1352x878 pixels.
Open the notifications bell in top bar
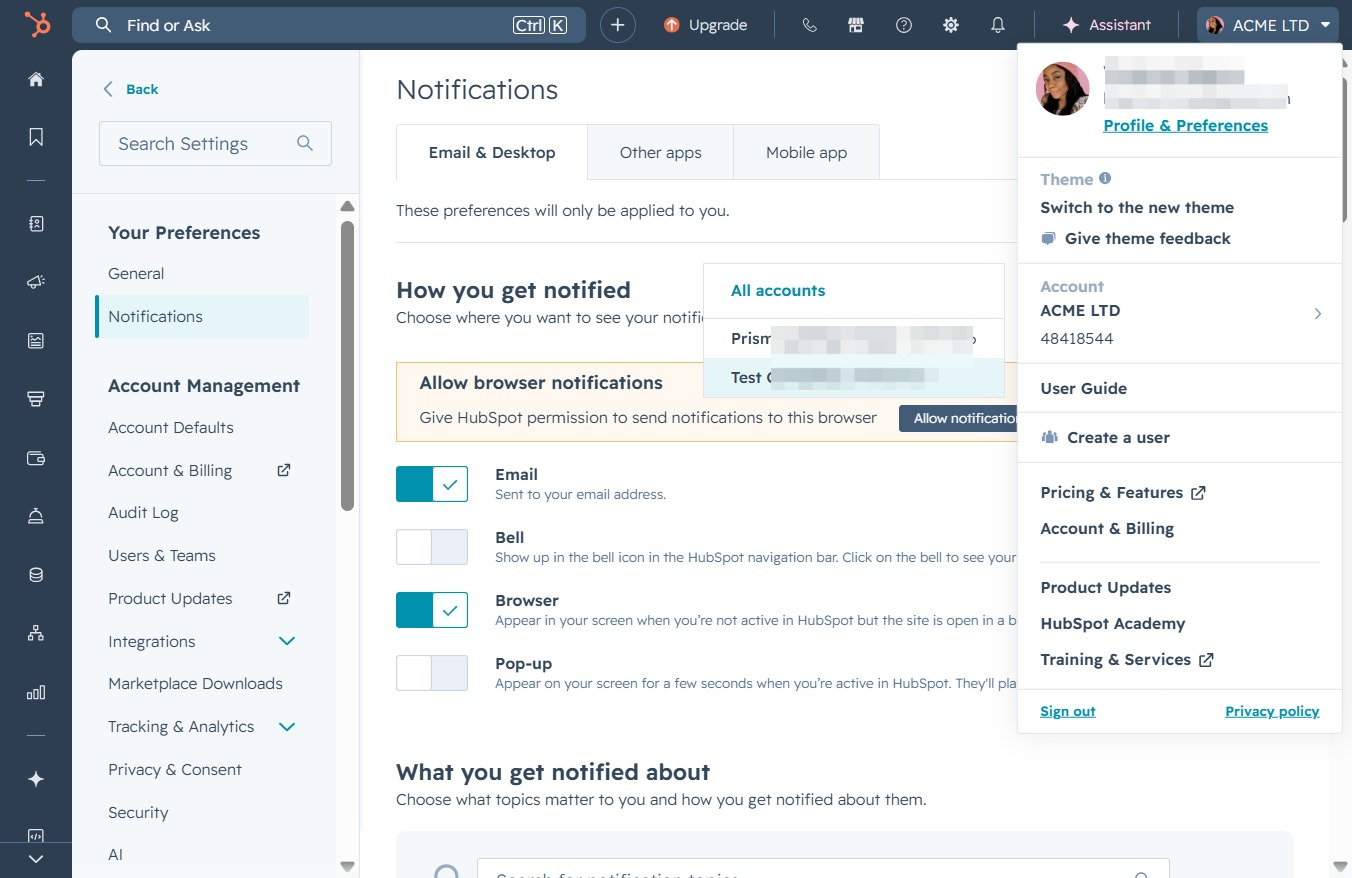click(x=998, y=25)
